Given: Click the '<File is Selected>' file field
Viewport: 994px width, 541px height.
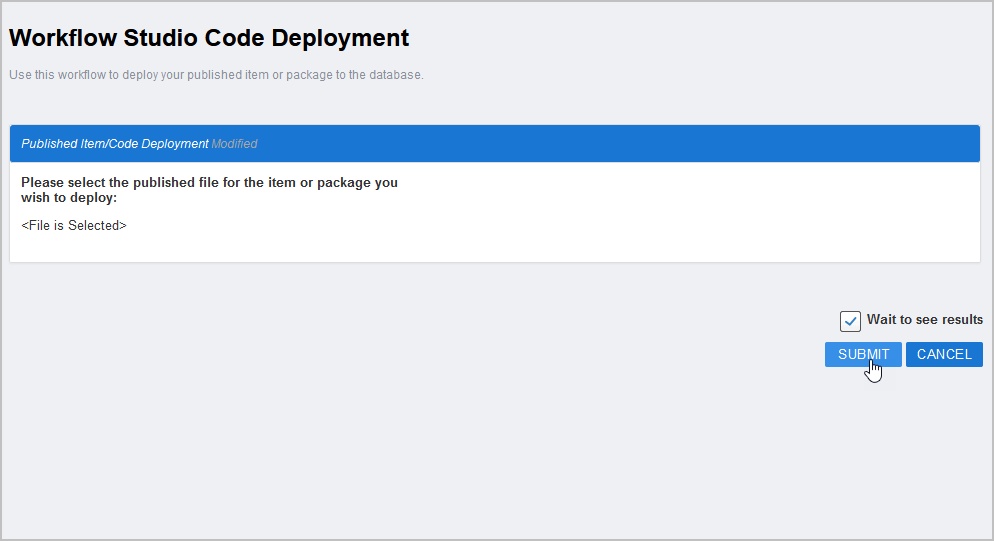Looking at the screenshot, I should click(74, 226).
